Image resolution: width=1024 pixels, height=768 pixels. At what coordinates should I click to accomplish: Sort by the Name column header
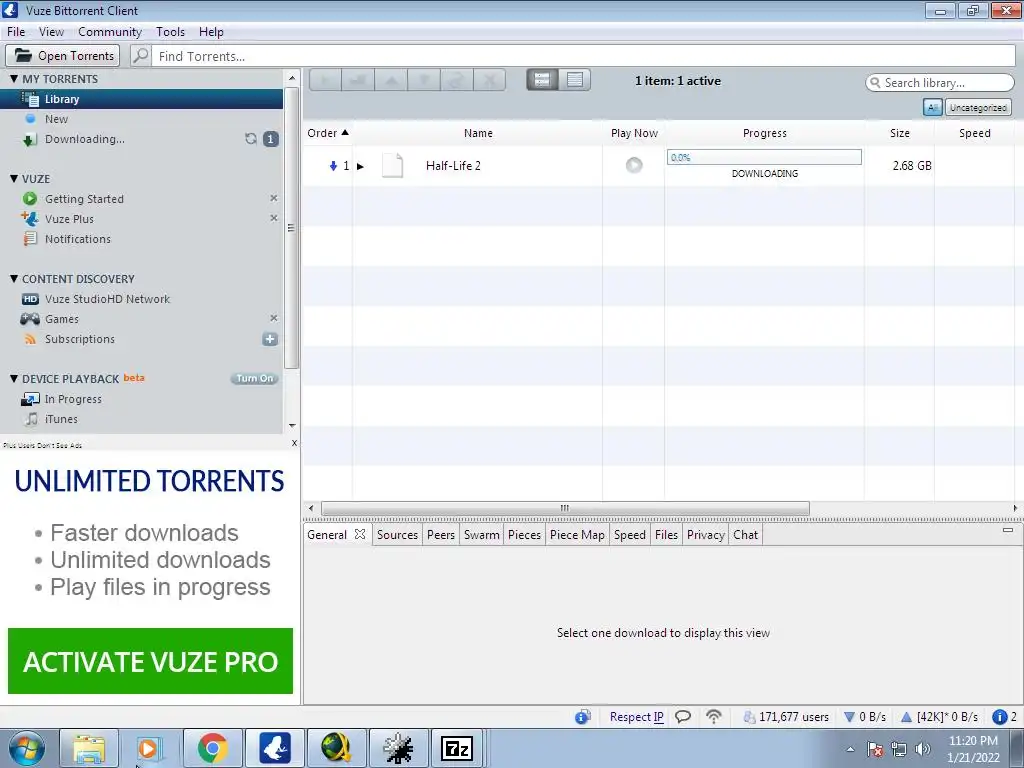(x=478, y=133)
